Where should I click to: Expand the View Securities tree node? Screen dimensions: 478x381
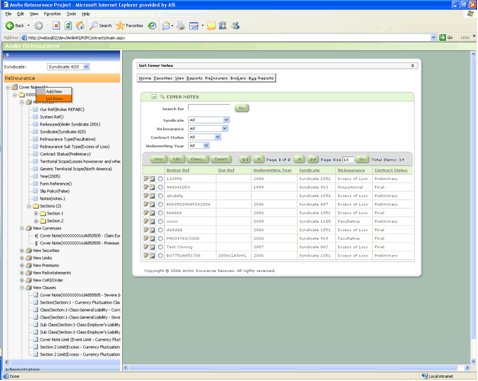tap(22, 251)
